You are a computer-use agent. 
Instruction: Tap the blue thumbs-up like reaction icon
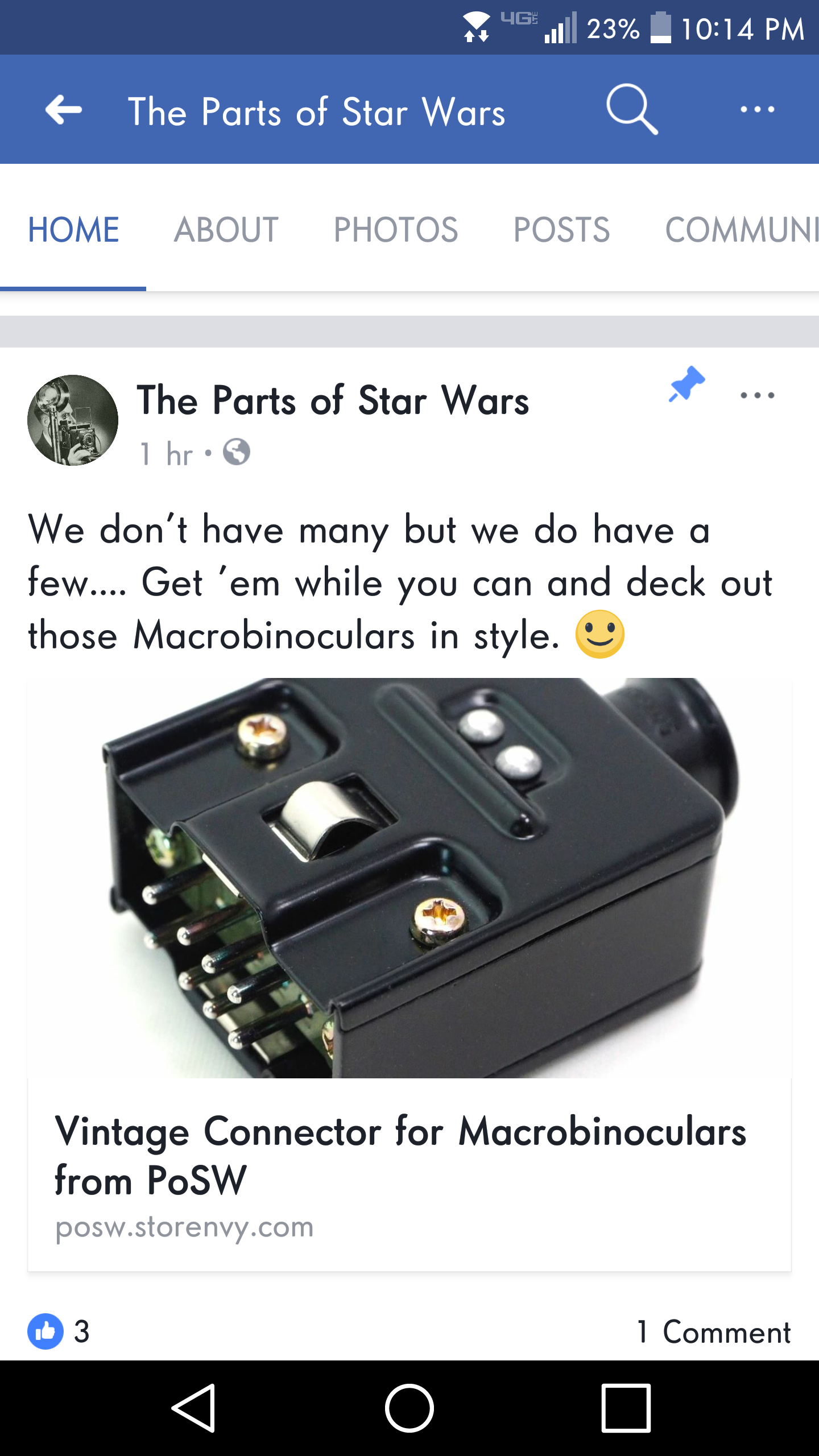pos(45,1331)
